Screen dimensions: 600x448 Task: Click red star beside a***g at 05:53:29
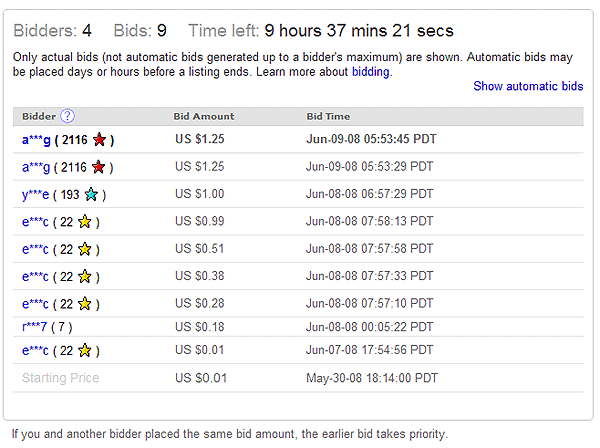(x=98, y=167)
